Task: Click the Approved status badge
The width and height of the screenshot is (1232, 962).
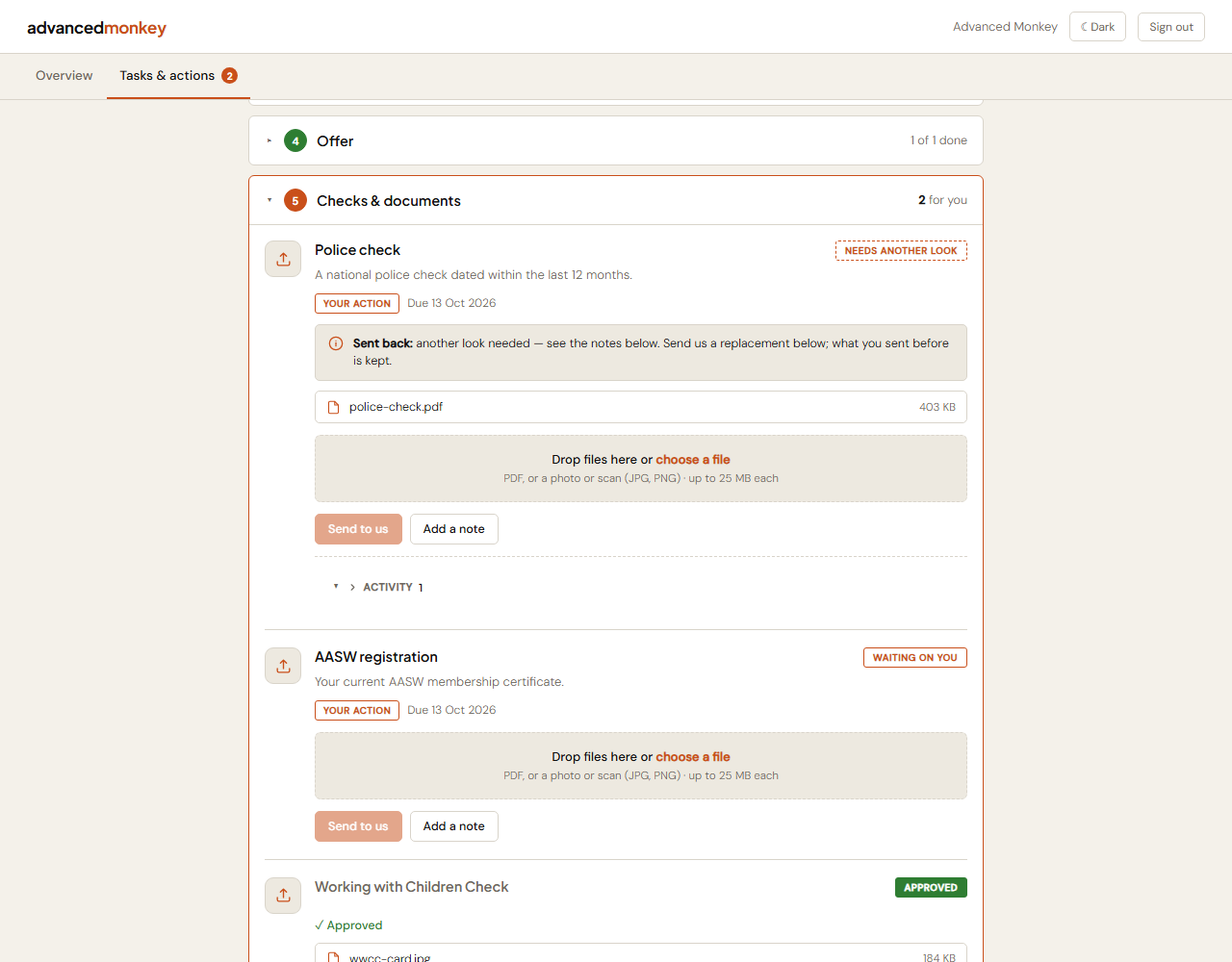Action: (931, 888)
